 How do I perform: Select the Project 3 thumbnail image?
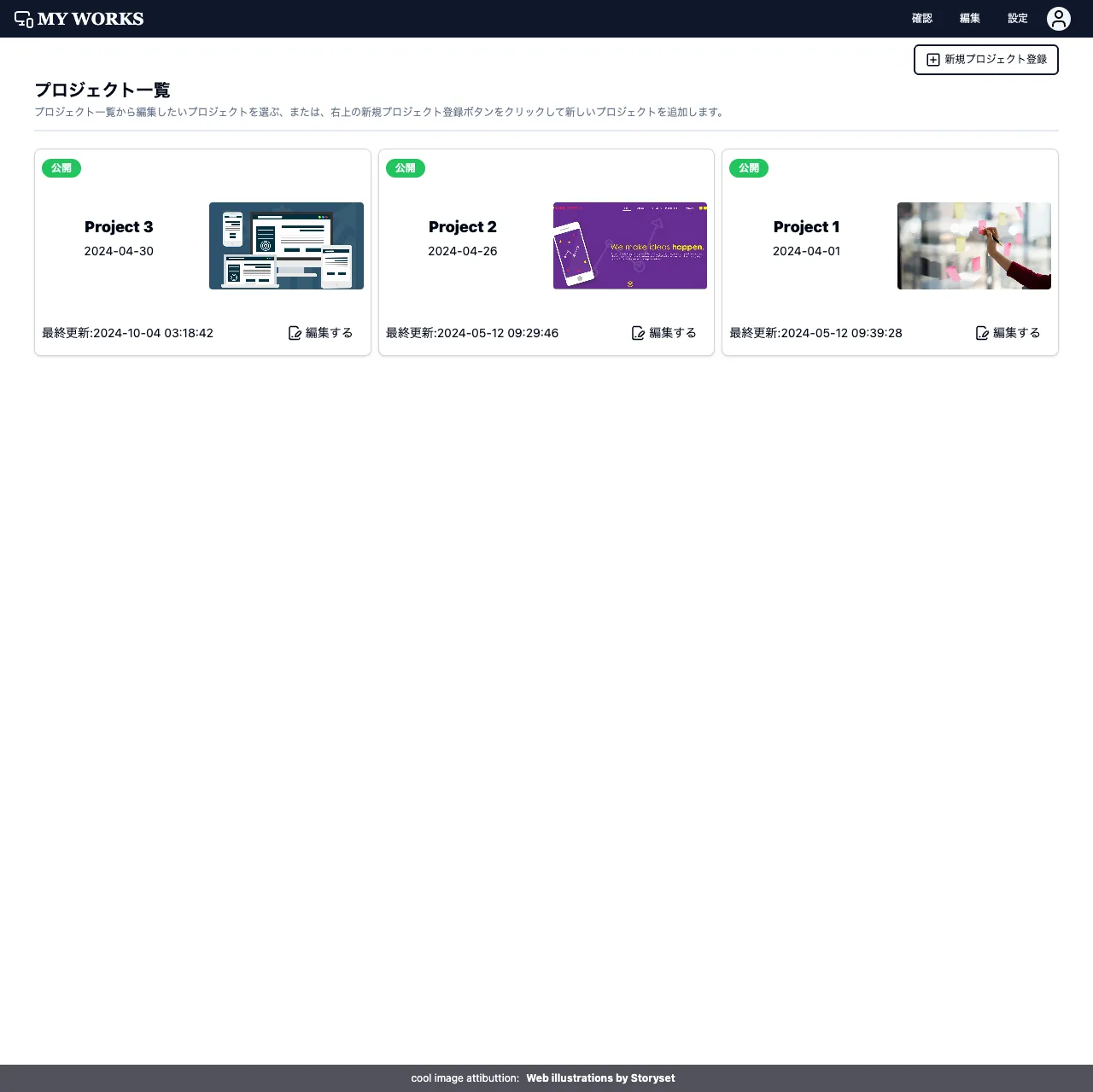pos(286,246)
